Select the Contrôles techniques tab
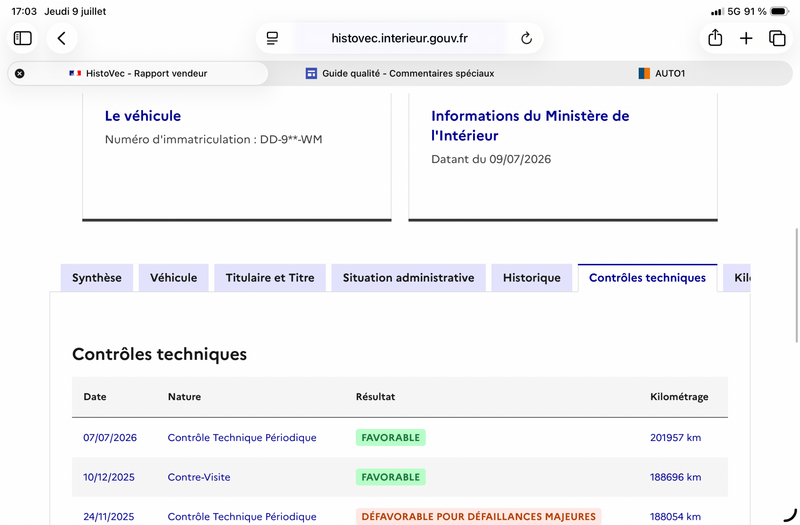Viewport: 800px width, 525px height. click(647, 278)
